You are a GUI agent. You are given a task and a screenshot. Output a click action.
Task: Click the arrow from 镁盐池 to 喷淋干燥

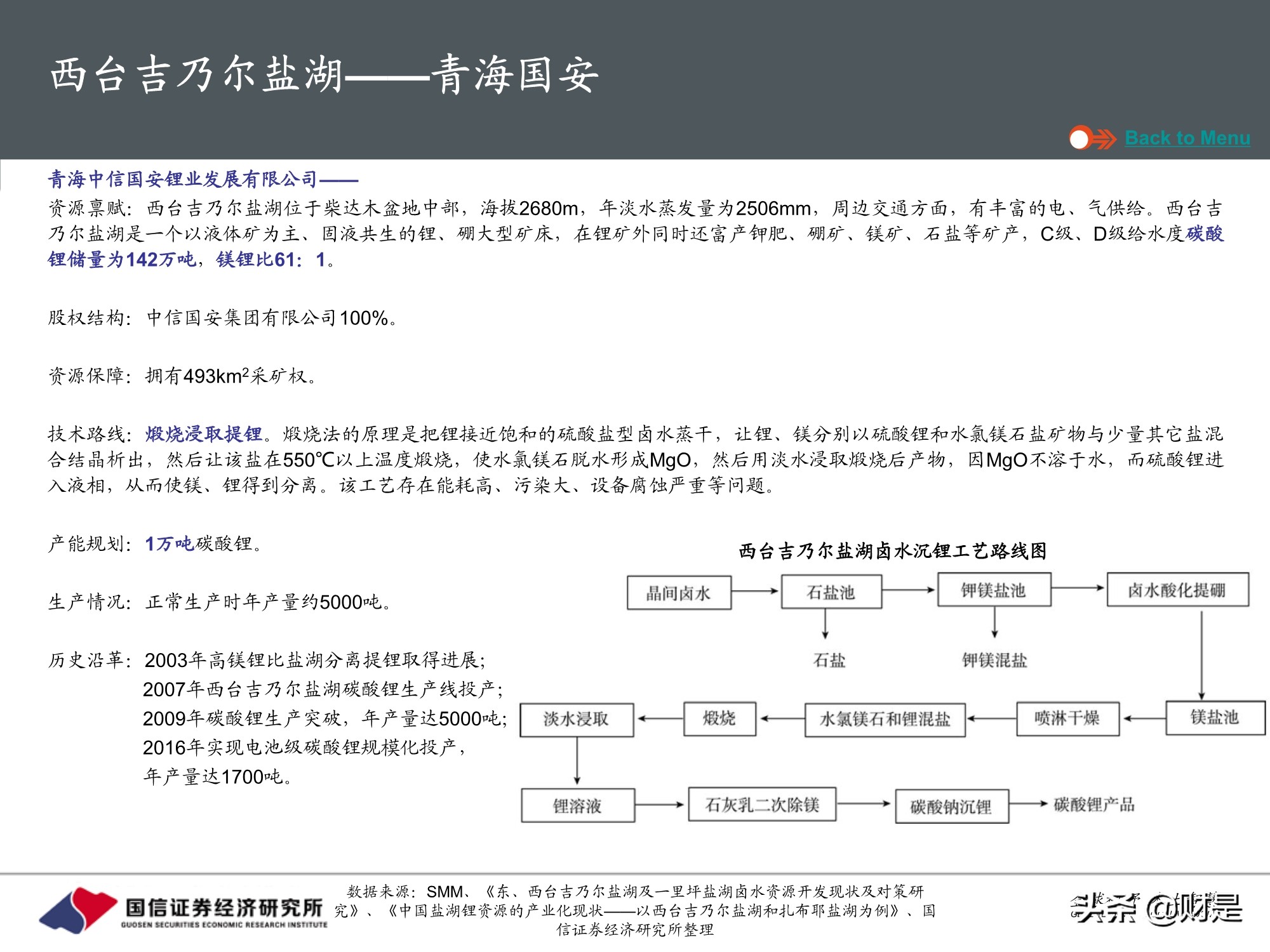click(1143, 718)
